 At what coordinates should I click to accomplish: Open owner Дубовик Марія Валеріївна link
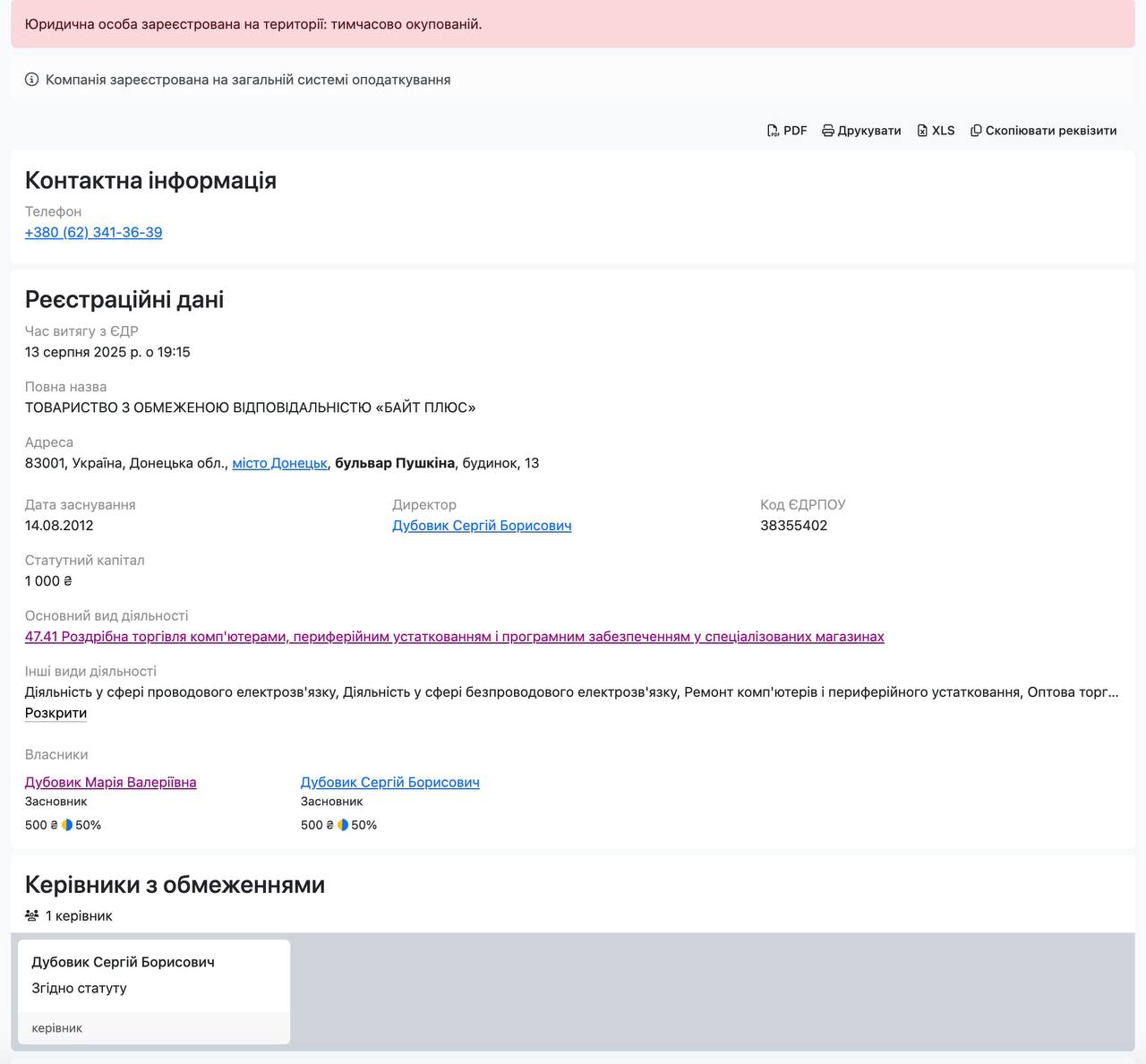tap(110, 782)
